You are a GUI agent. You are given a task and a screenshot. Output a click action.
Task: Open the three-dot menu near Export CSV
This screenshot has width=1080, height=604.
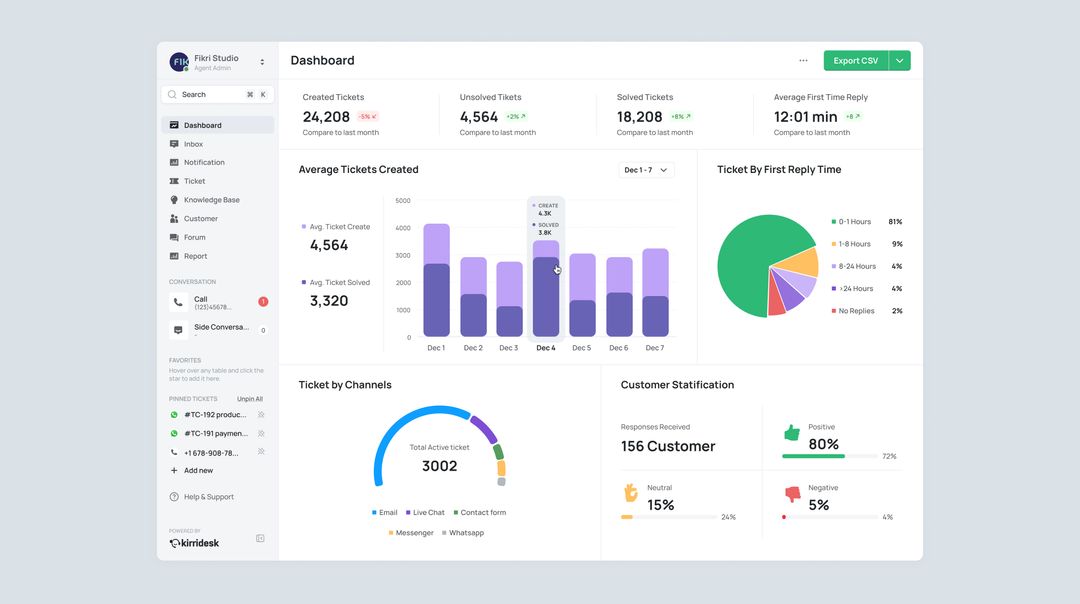coord(803,60)
